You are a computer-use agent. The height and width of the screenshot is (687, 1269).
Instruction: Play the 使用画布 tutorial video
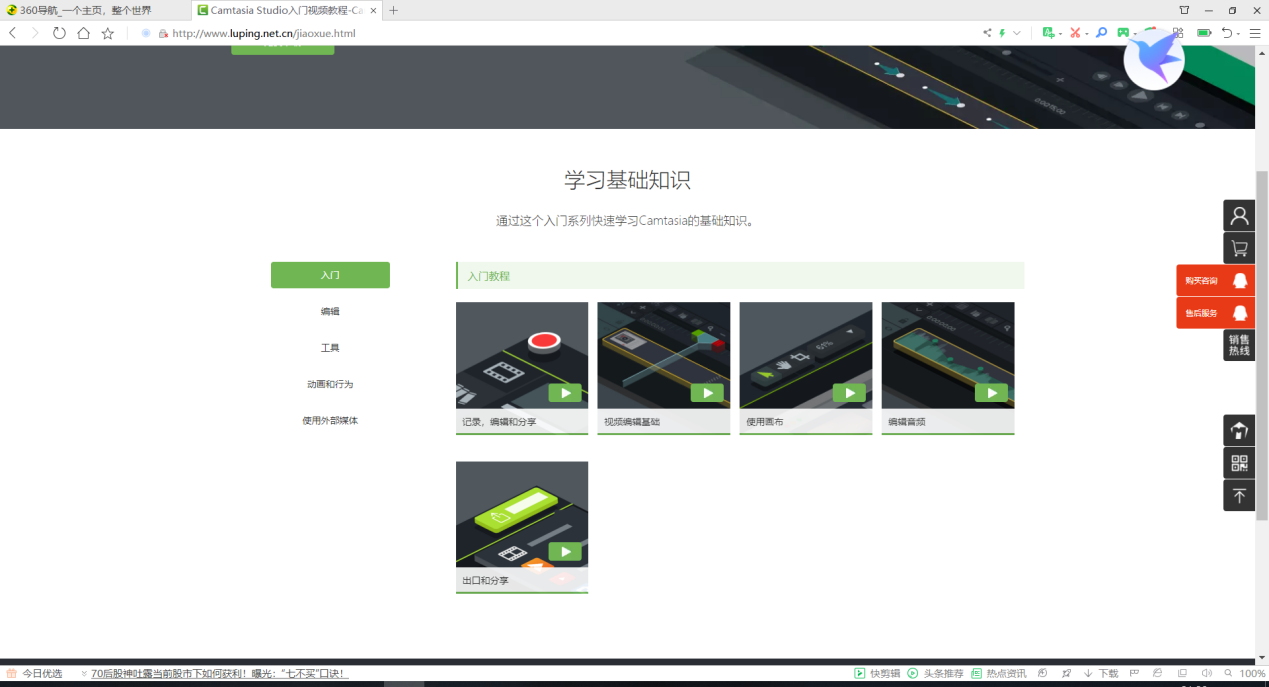coord(850,393)
